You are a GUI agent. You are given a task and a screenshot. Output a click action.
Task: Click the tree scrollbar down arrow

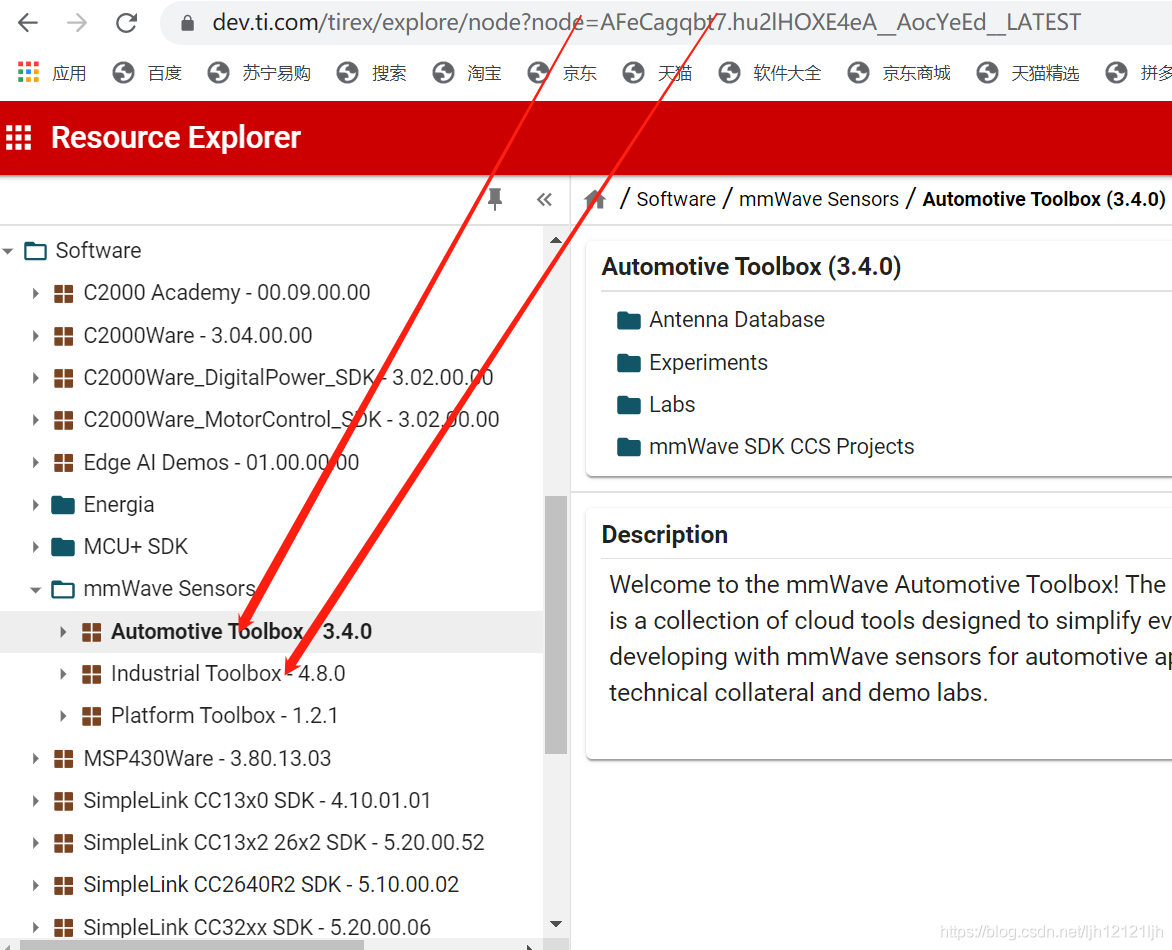(x=555, y=924)
